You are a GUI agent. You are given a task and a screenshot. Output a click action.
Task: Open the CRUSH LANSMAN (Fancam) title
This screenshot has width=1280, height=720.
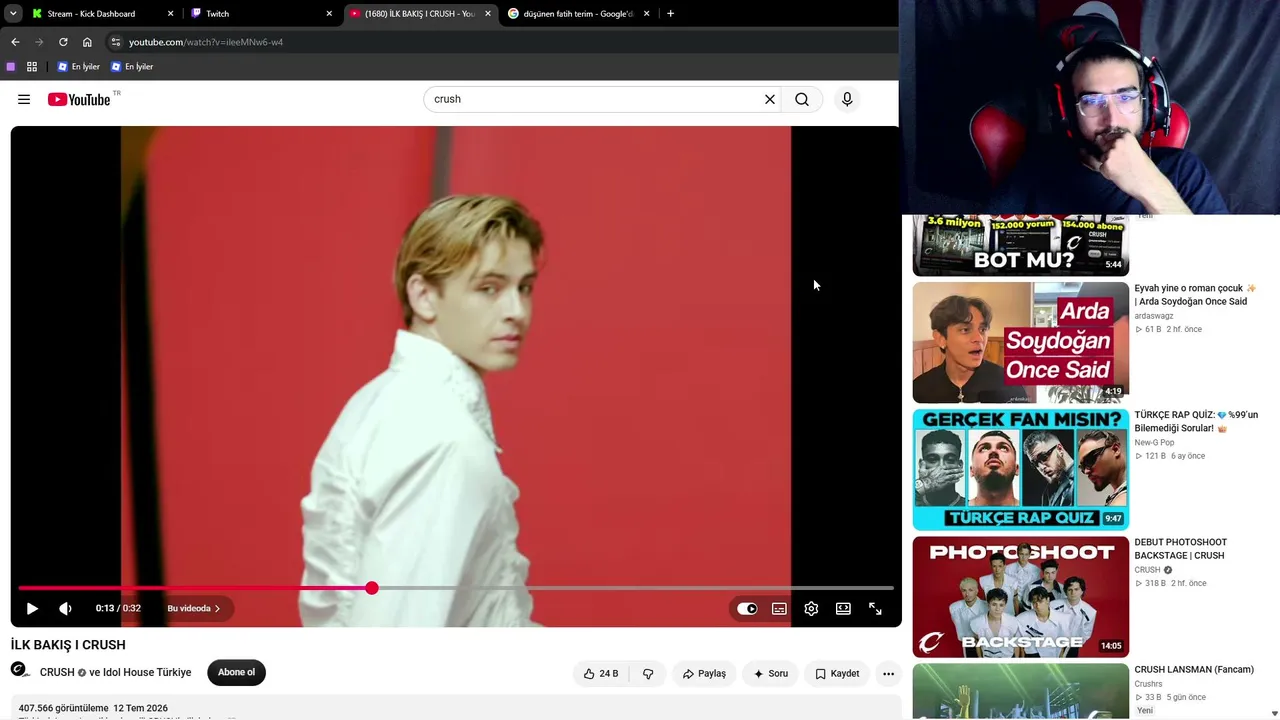coord(1194,670)
